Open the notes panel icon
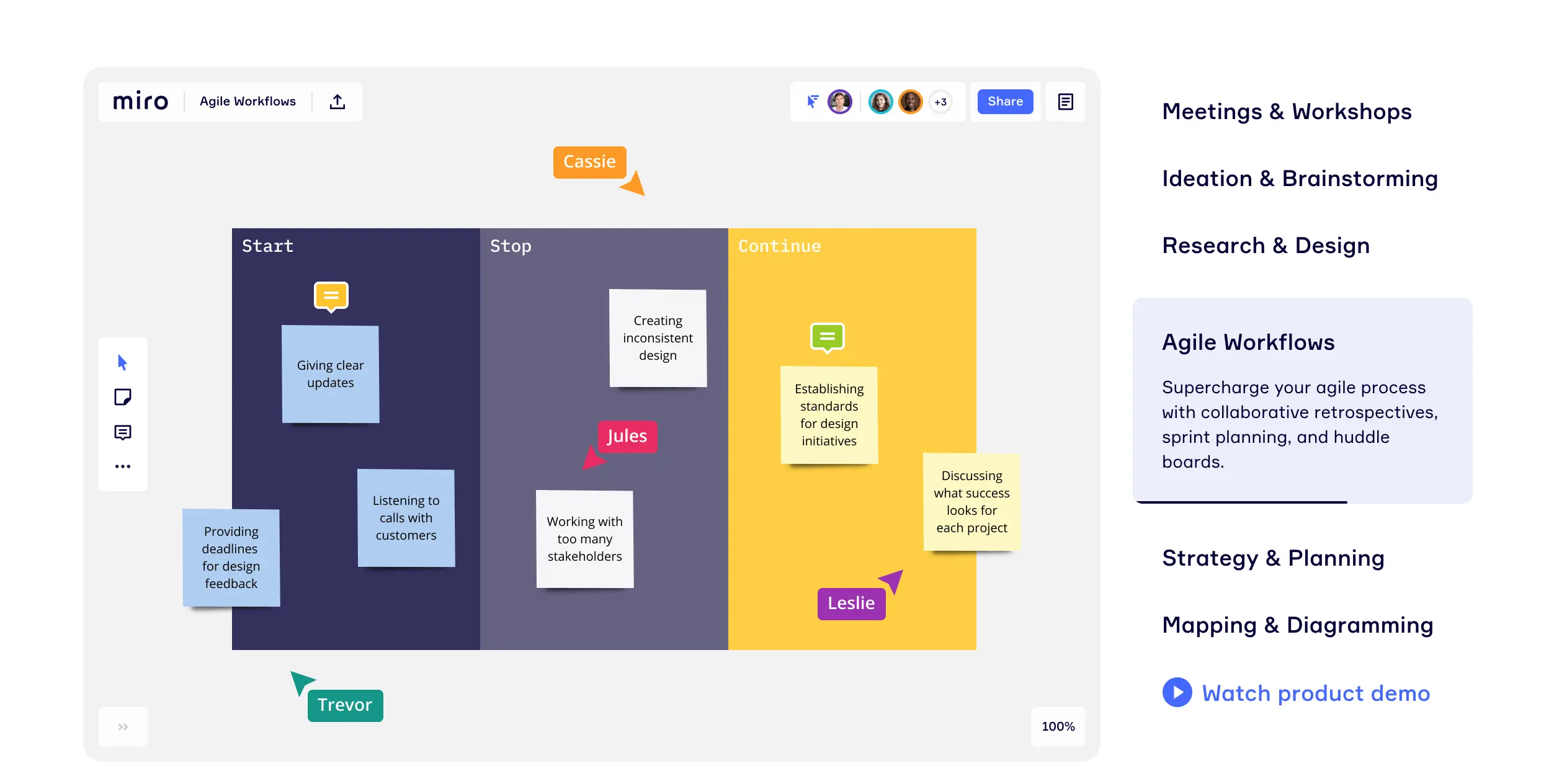This screenshot has width=1567, height=784. 1065,102
